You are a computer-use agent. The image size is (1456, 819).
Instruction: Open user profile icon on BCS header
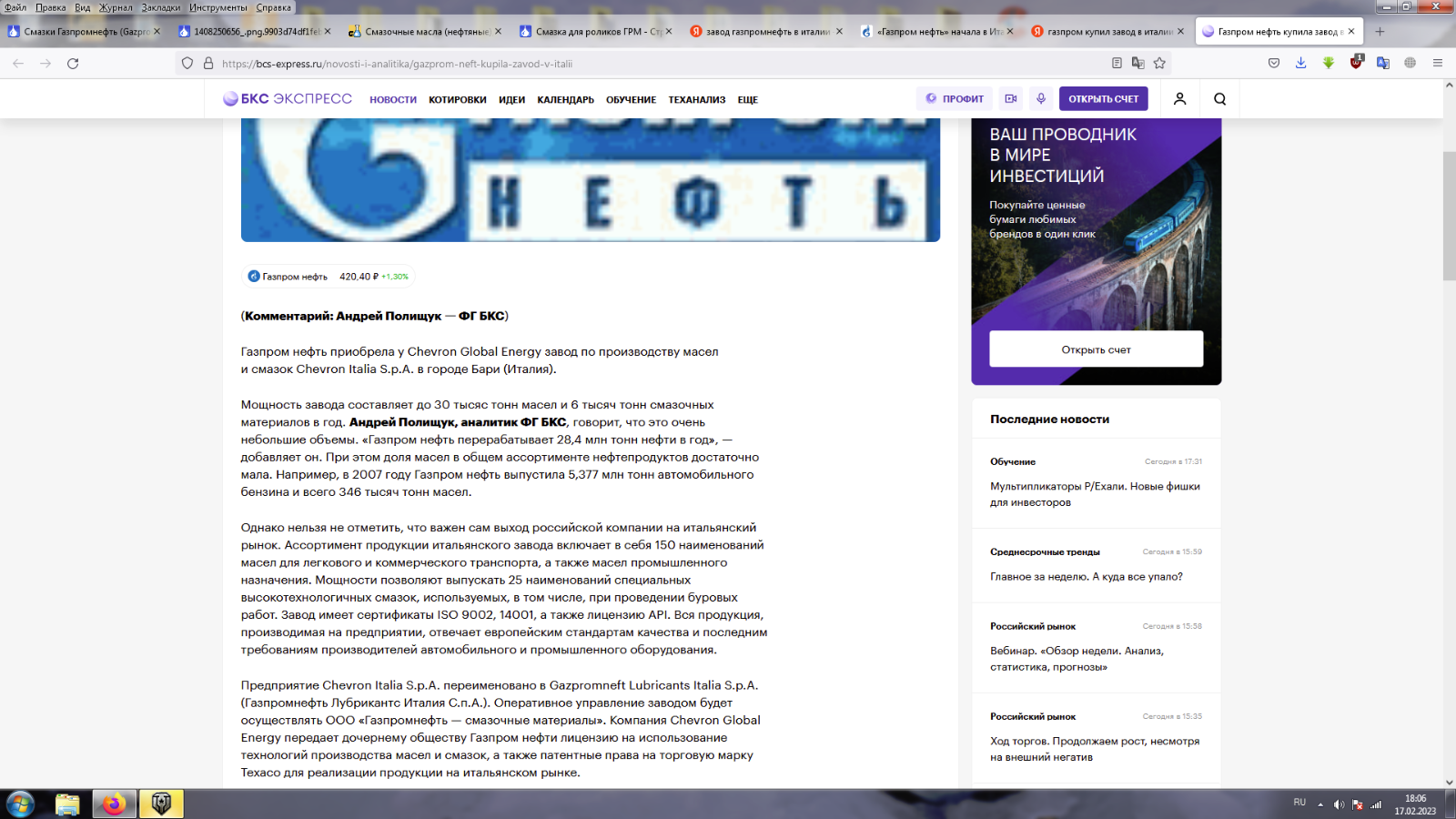pos(1179,99)
